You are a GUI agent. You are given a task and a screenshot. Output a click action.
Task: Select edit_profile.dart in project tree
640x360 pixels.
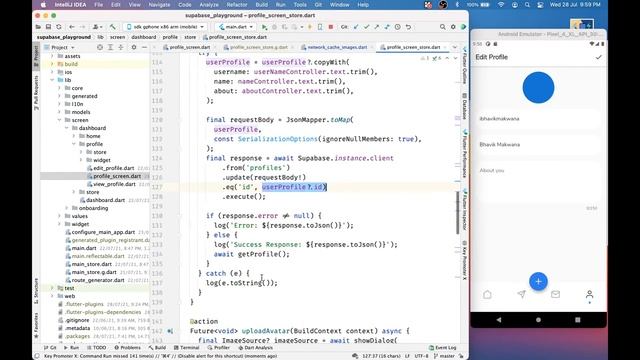click(113, 168)
